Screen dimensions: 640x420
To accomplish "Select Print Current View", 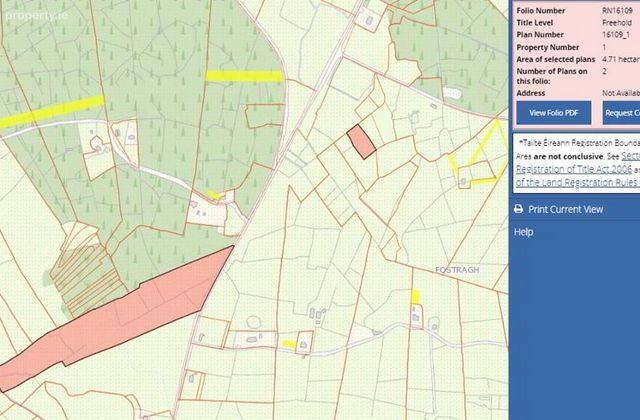I will (565, 209).
